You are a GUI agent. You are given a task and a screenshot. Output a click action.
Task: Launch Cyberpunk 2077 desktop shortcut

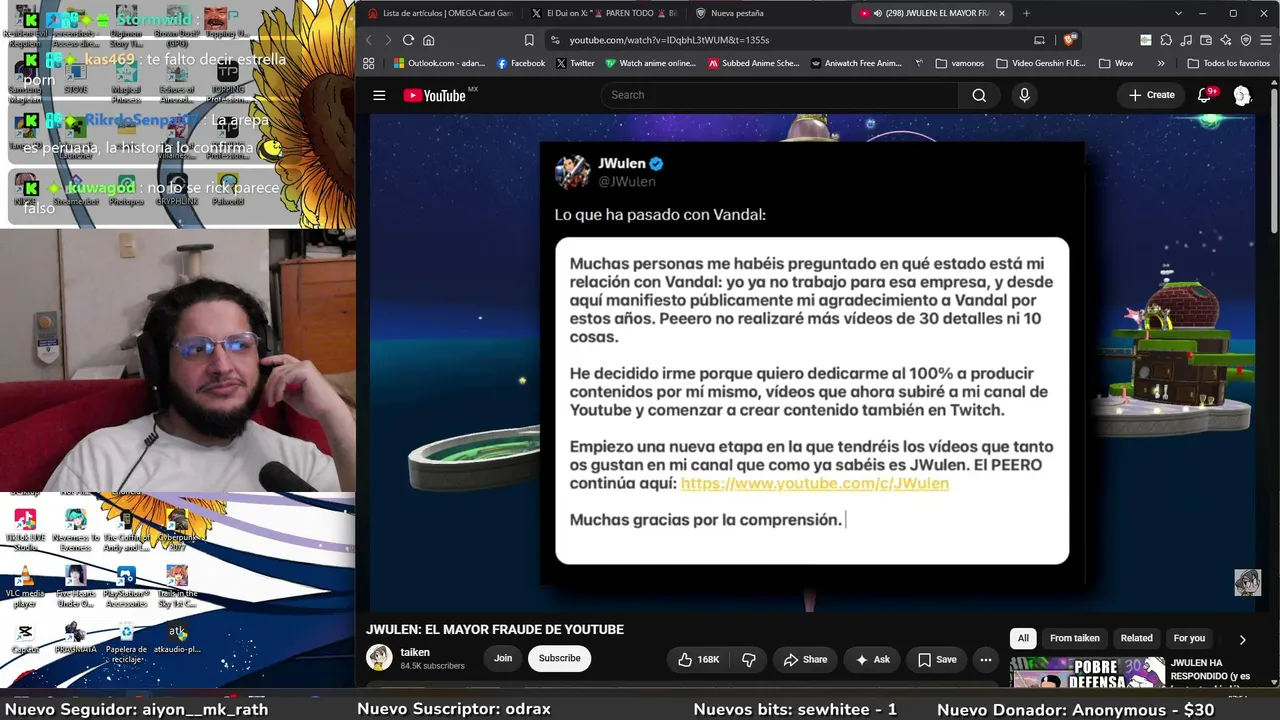[177, 530]
